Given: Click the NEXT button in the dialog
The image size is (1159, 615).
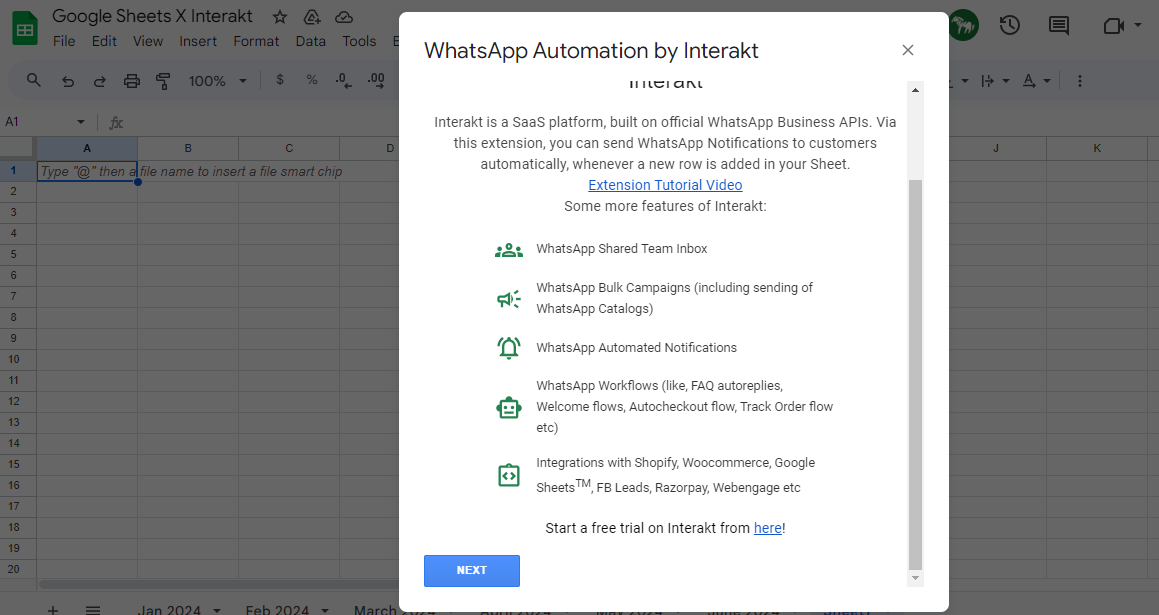Looking at the screenshot, I should (x=471, y=570).
